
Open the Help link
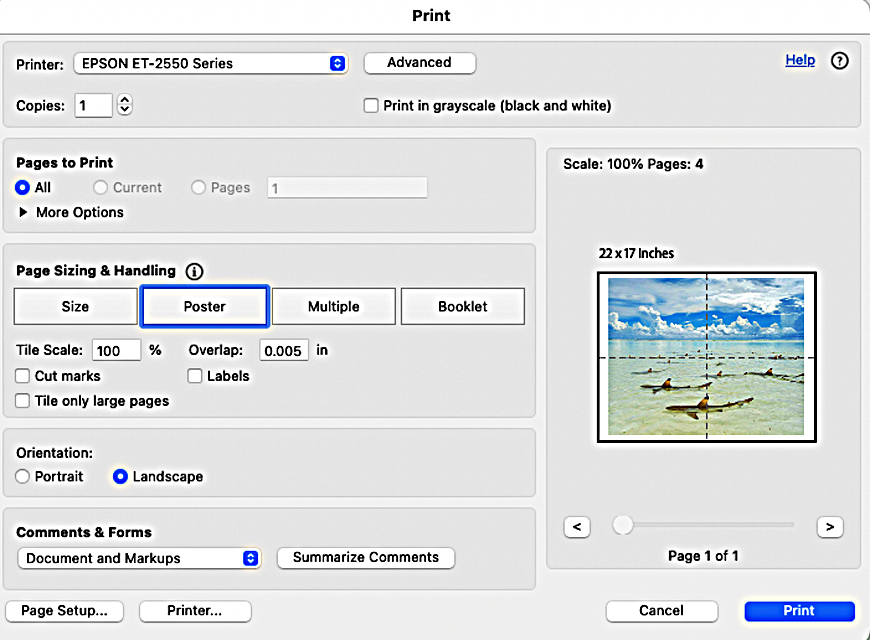coord(800,60)
